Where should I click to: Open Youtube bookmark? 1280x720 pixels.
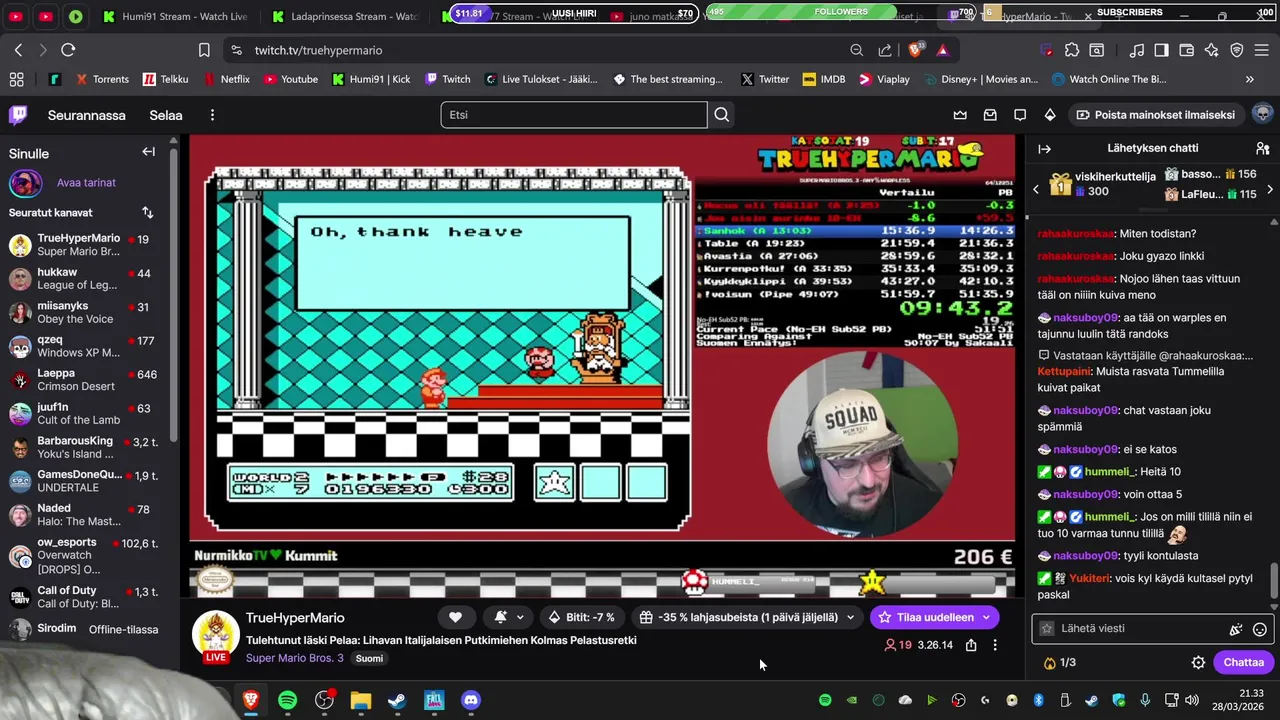[290, 79]
